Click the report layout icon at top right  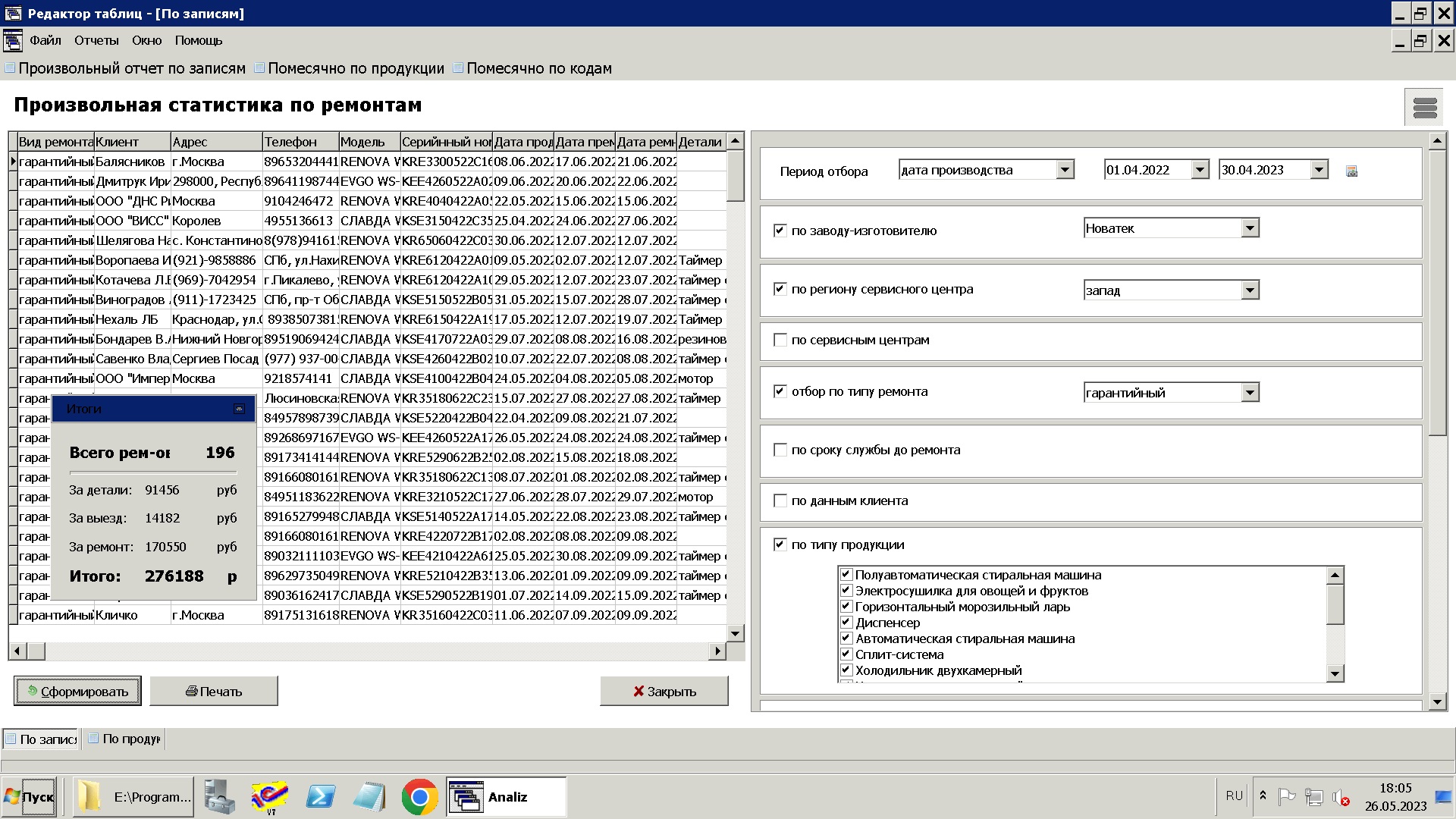1423,107
